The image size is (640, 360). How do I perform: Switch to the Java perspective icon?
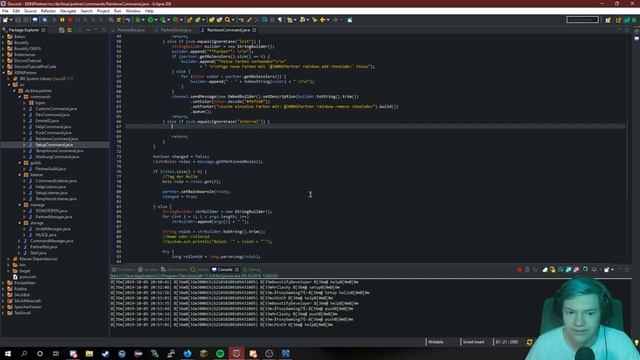tap(618, 20)
